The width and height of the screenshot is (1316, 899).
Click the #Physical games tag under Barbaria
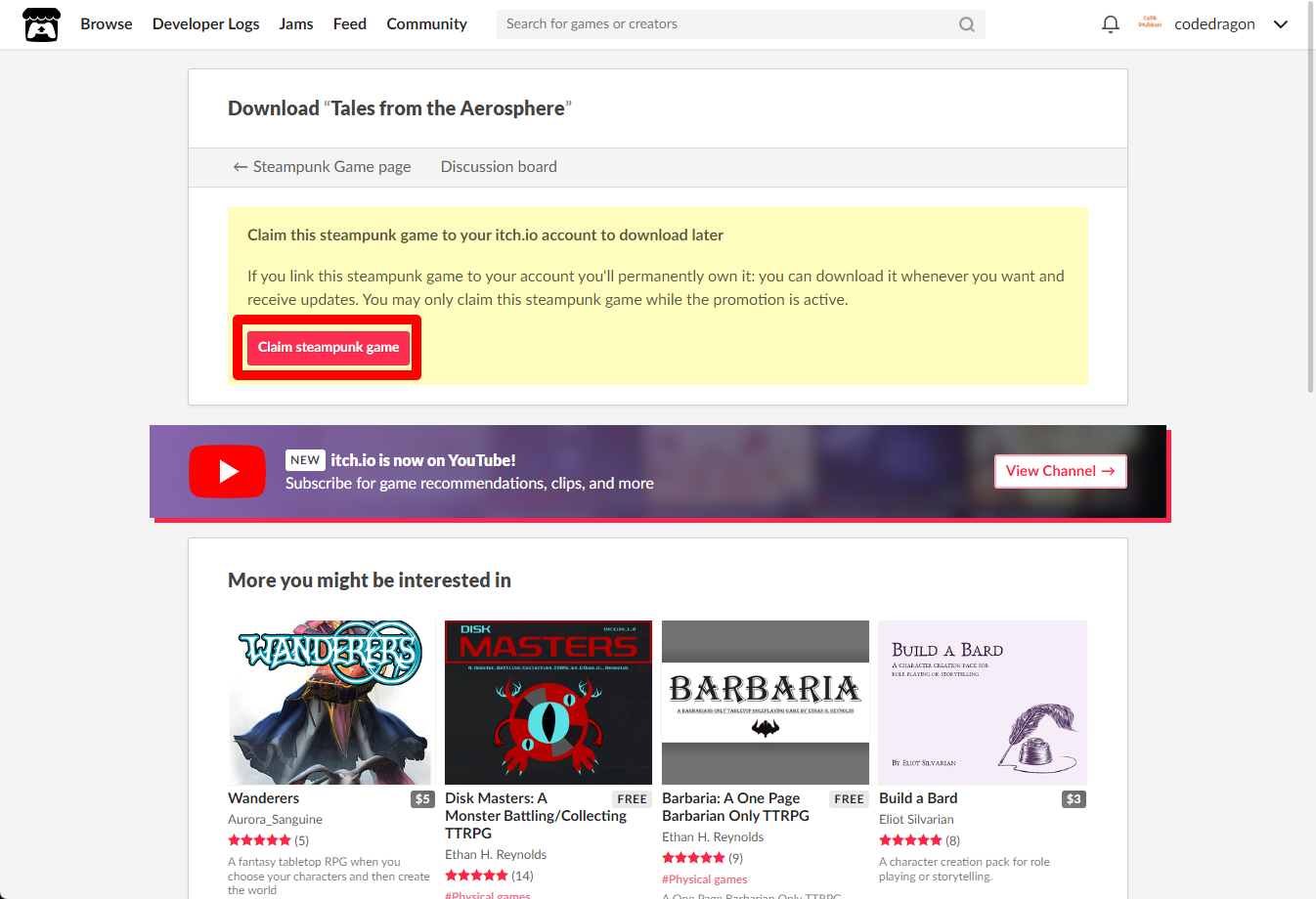point(705,879)
